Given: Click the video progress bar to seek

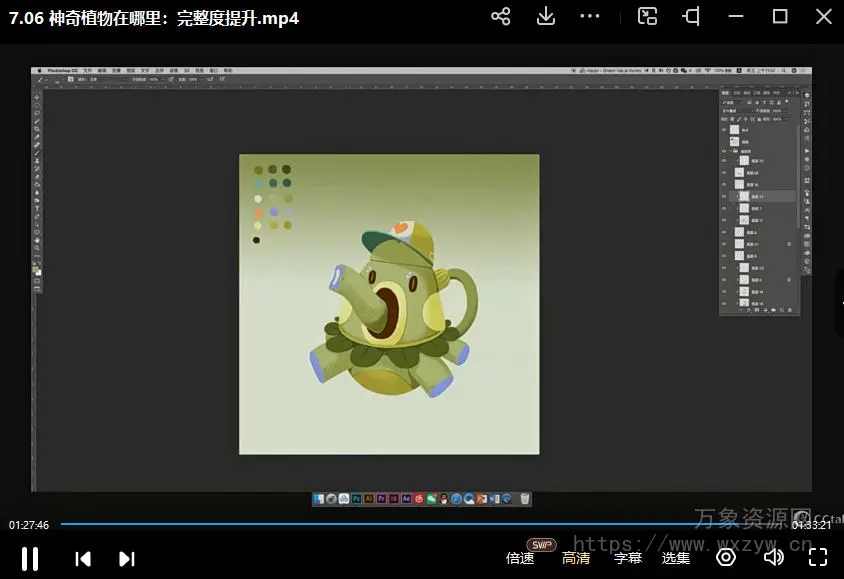Looking at the screenshot, I should 400,524.
